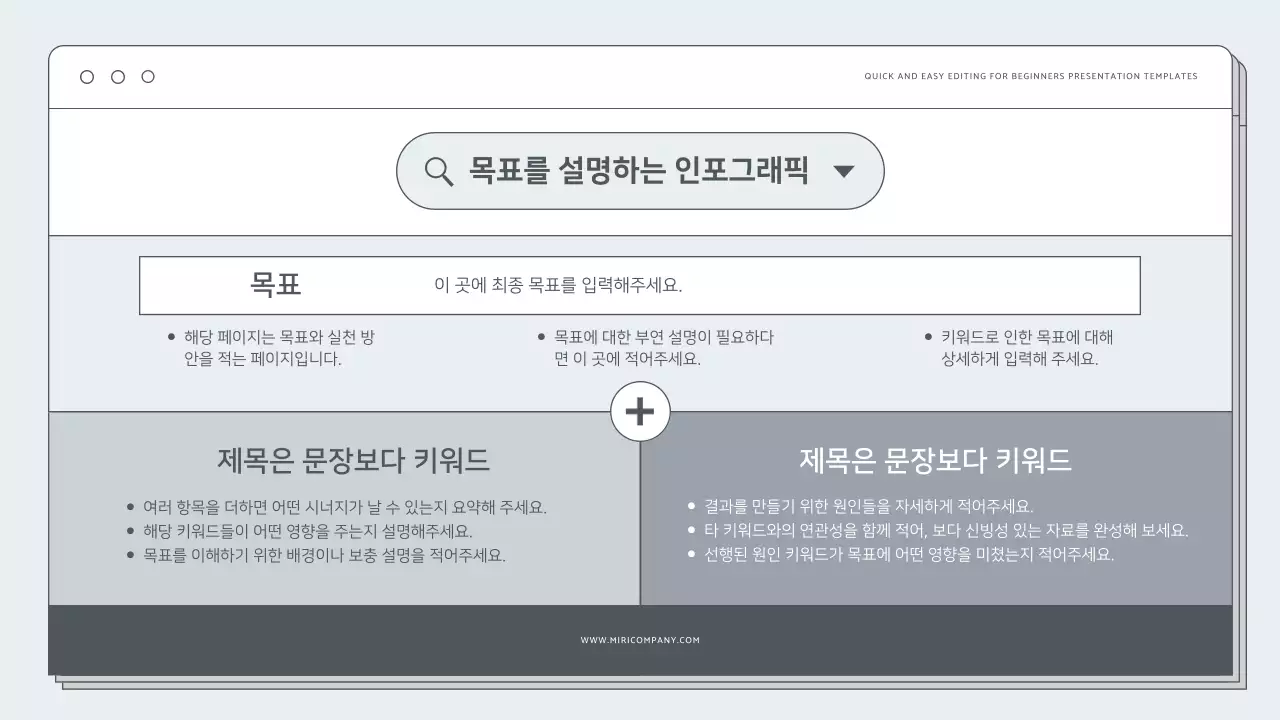The height and width of the screenshot is (720, 1280).
Task: Click the rightmost window control circle
Action: tap(148, 76)
